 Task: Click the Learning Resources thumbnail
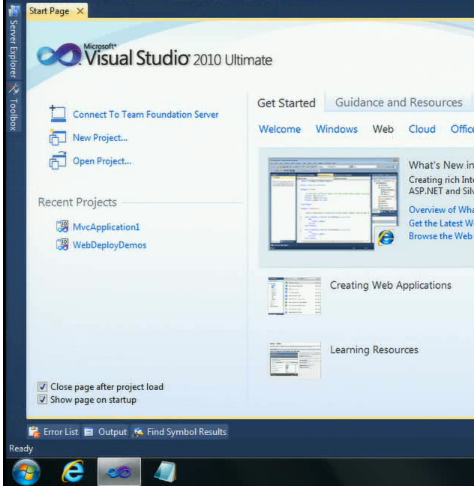(295, 360)
